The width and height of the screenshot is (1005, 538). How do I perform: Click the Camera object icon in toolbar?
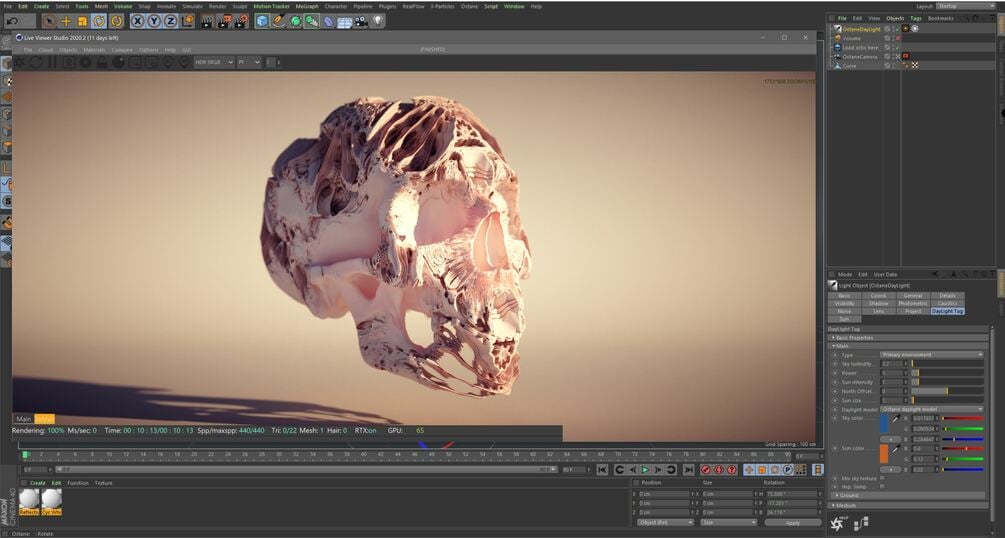click(x=361, y=21)
